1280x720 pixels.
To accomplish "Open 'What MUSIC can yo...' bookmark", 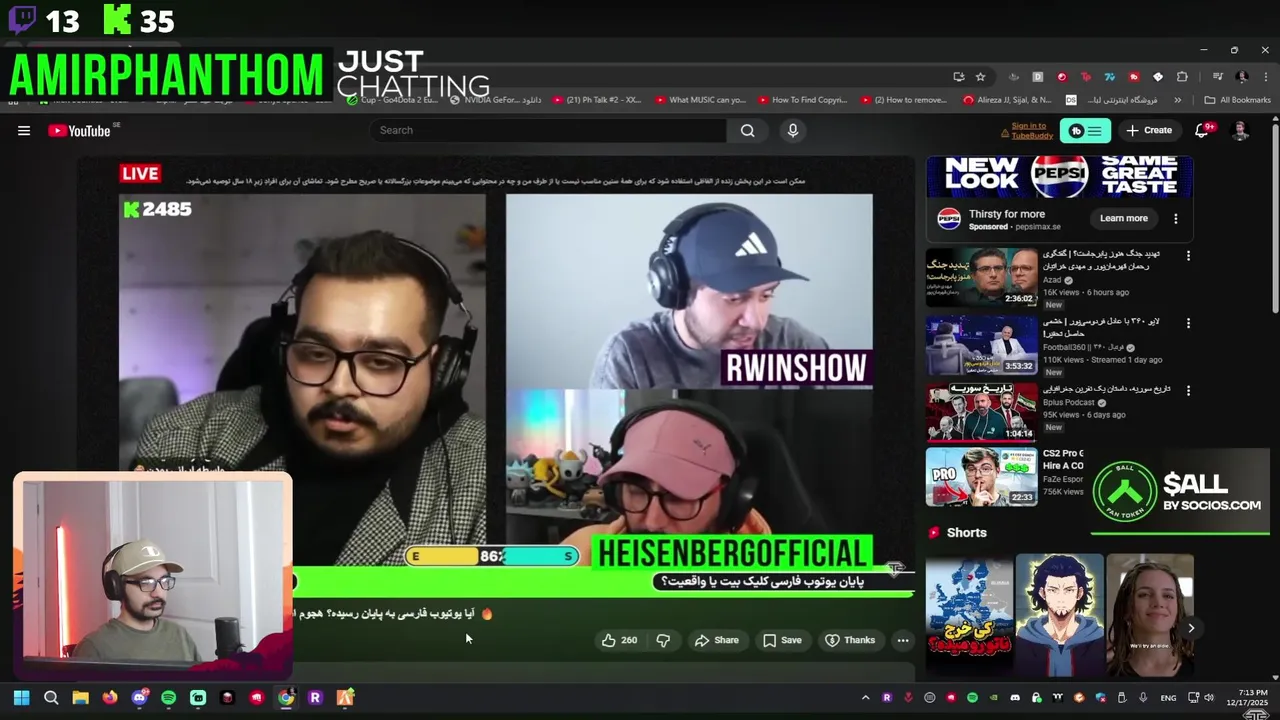I will tap(700, 100).
